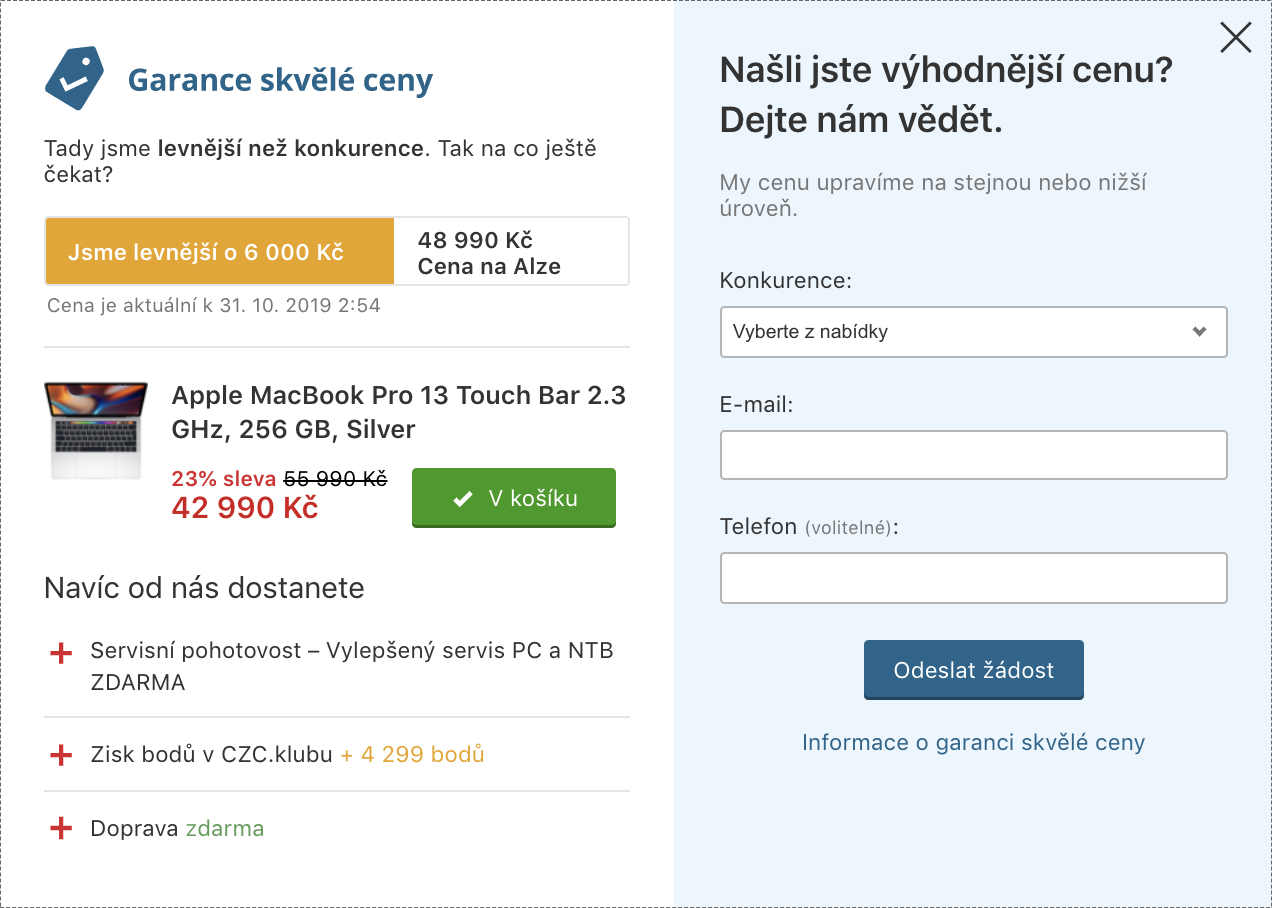
Task: Click the Garance skvělé ceny heading
Action: point(280,80)
